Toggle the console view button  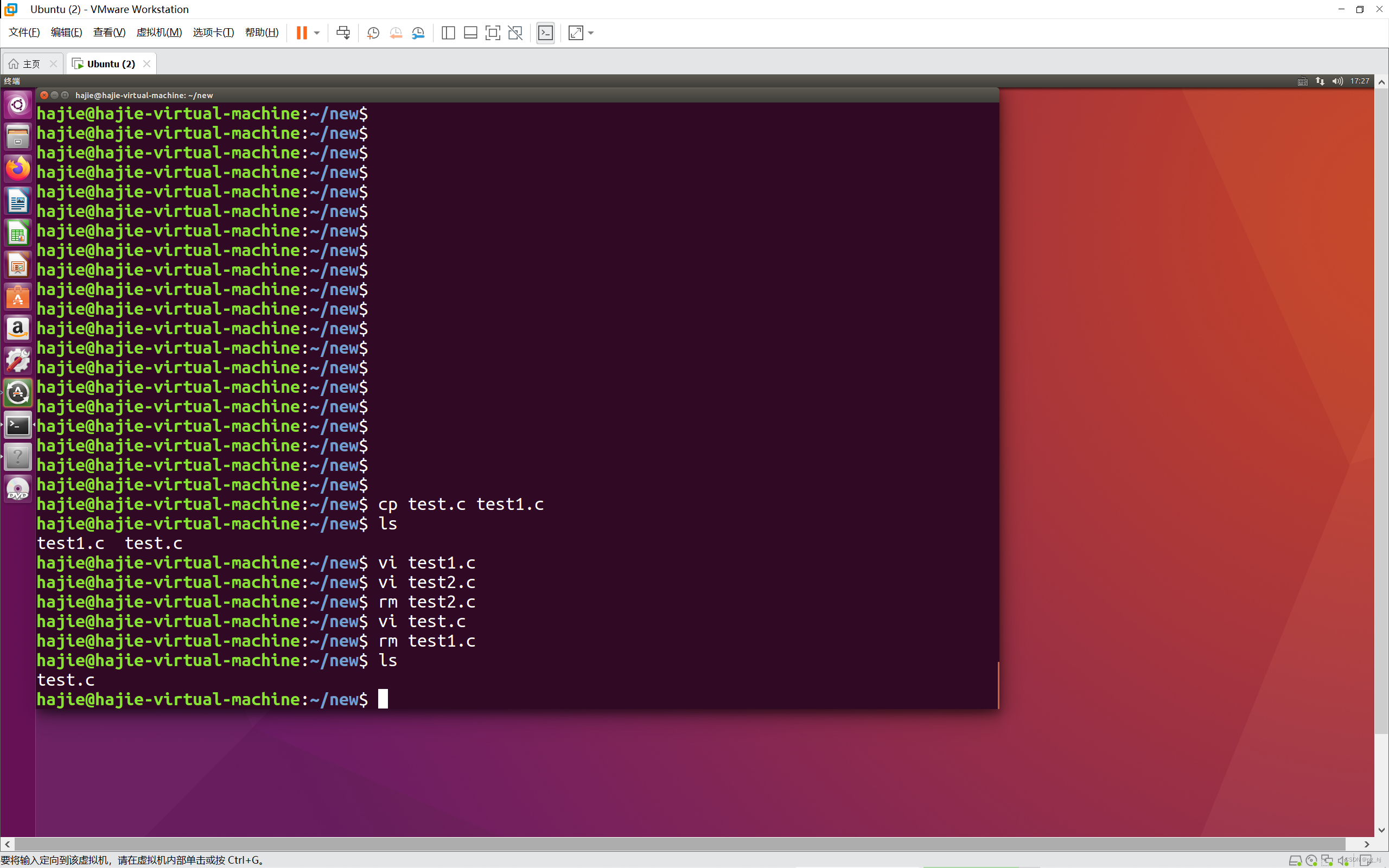tap(545, 33)
